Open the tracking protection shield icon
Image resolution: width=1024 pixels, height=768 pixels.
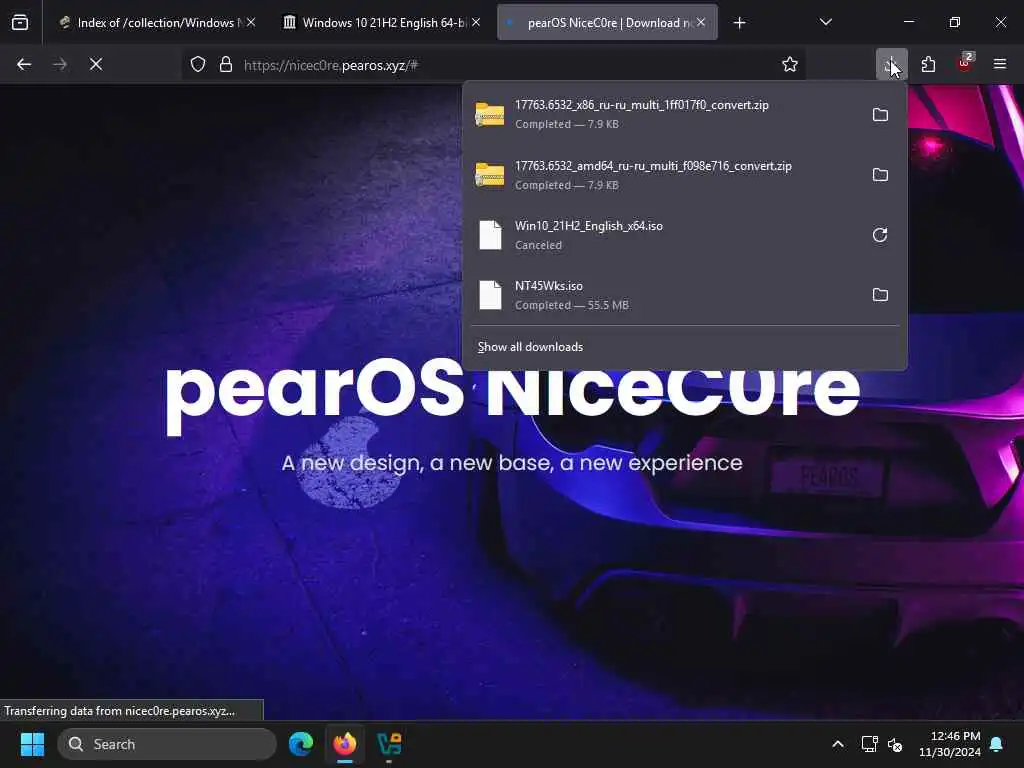(198, 64)
